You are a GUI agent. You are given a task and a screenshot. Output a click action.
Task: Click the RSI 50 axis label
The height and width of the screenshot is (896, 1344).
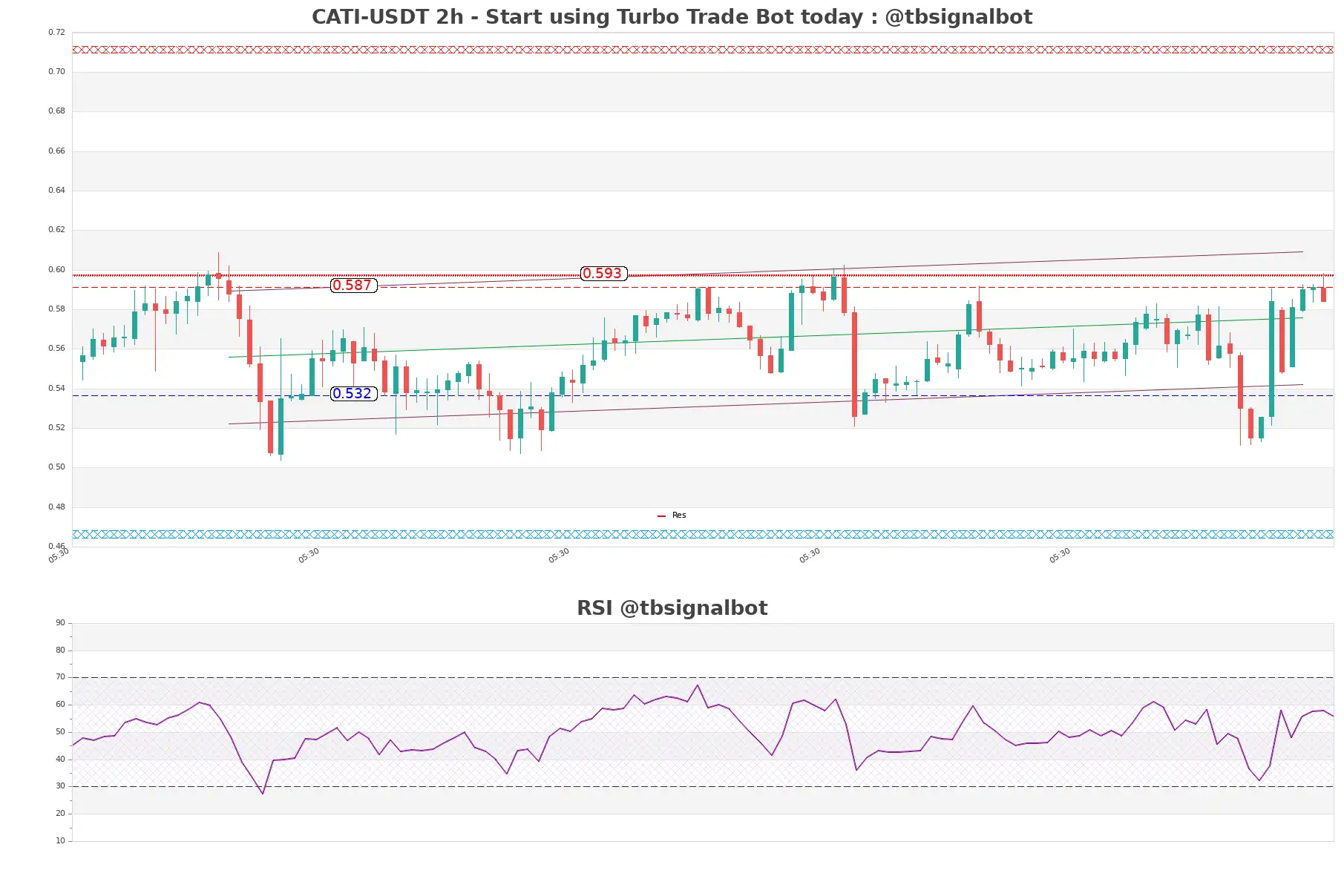(60, 732)
